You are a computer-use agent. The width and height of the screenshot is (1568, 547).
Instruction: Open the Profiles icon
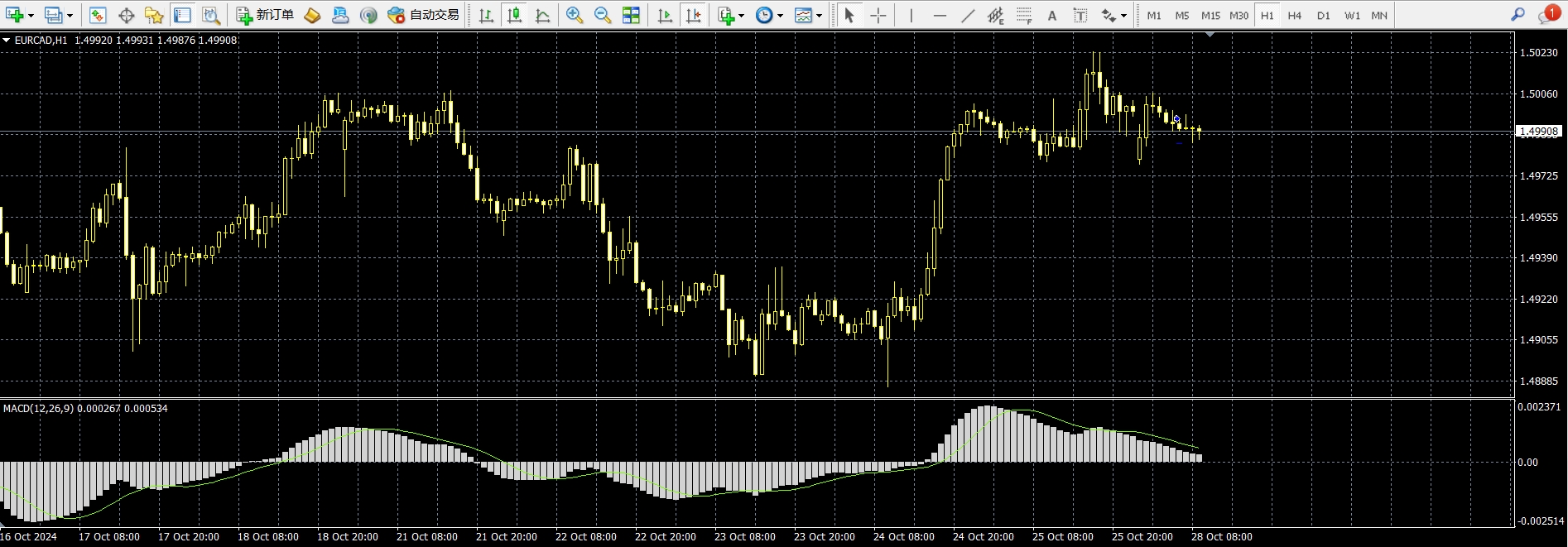pos(53,15)
